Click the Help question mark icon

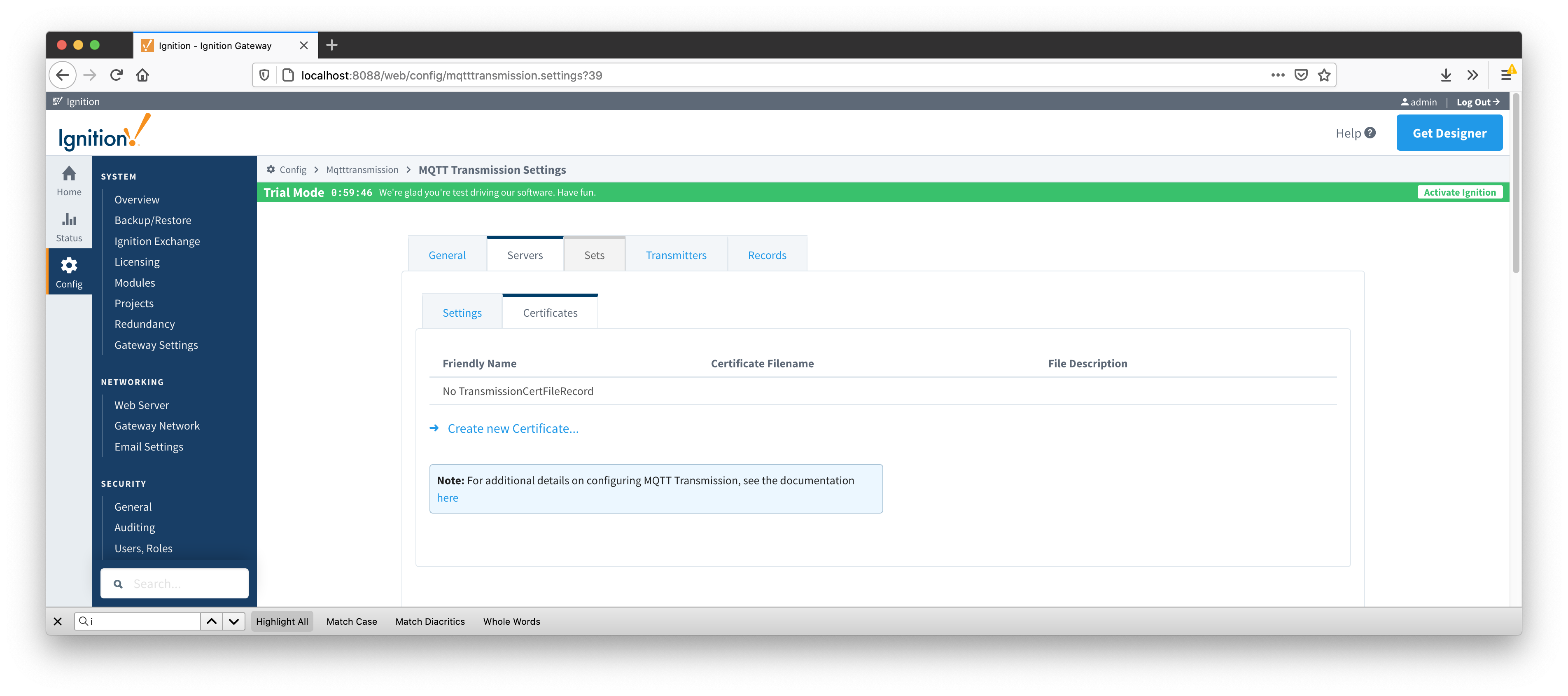coord(1370,133)
